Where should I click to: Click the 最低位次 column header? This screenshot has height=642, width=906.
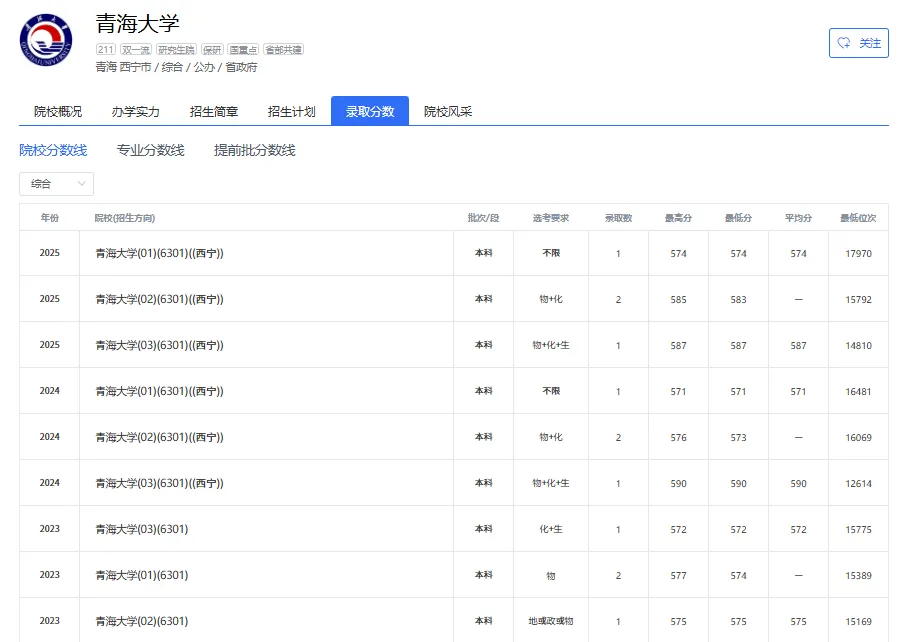point(859,218)
